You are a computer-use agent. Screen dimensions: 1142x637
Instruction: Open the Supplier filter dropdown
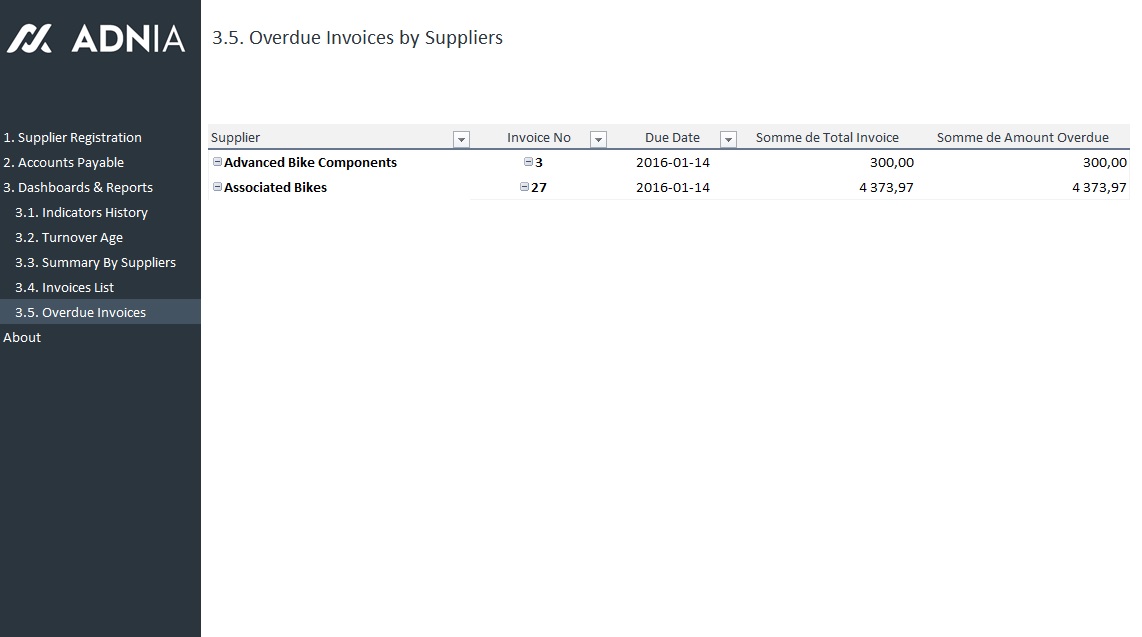(461, 139)
